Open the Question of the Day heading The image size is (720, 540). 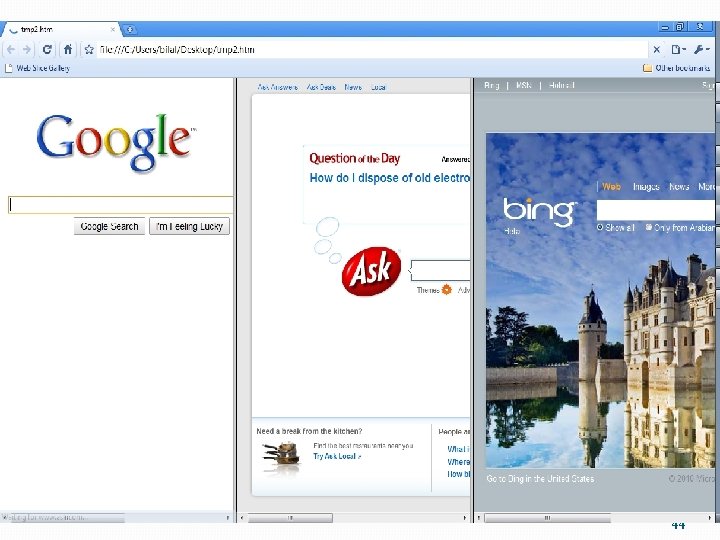tap(354, 158)
